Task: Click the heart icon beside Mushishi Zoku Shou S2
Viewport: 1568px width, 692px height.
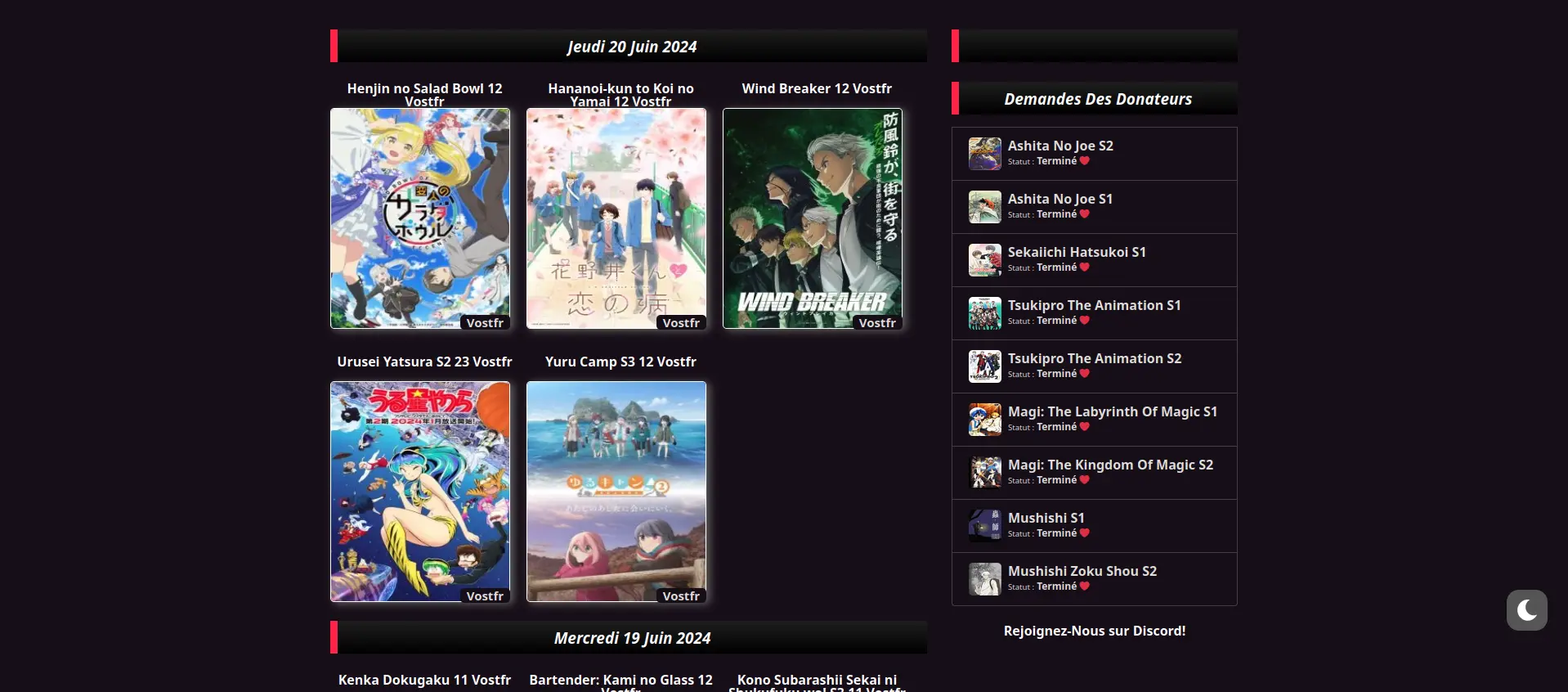Action: 1085,586
